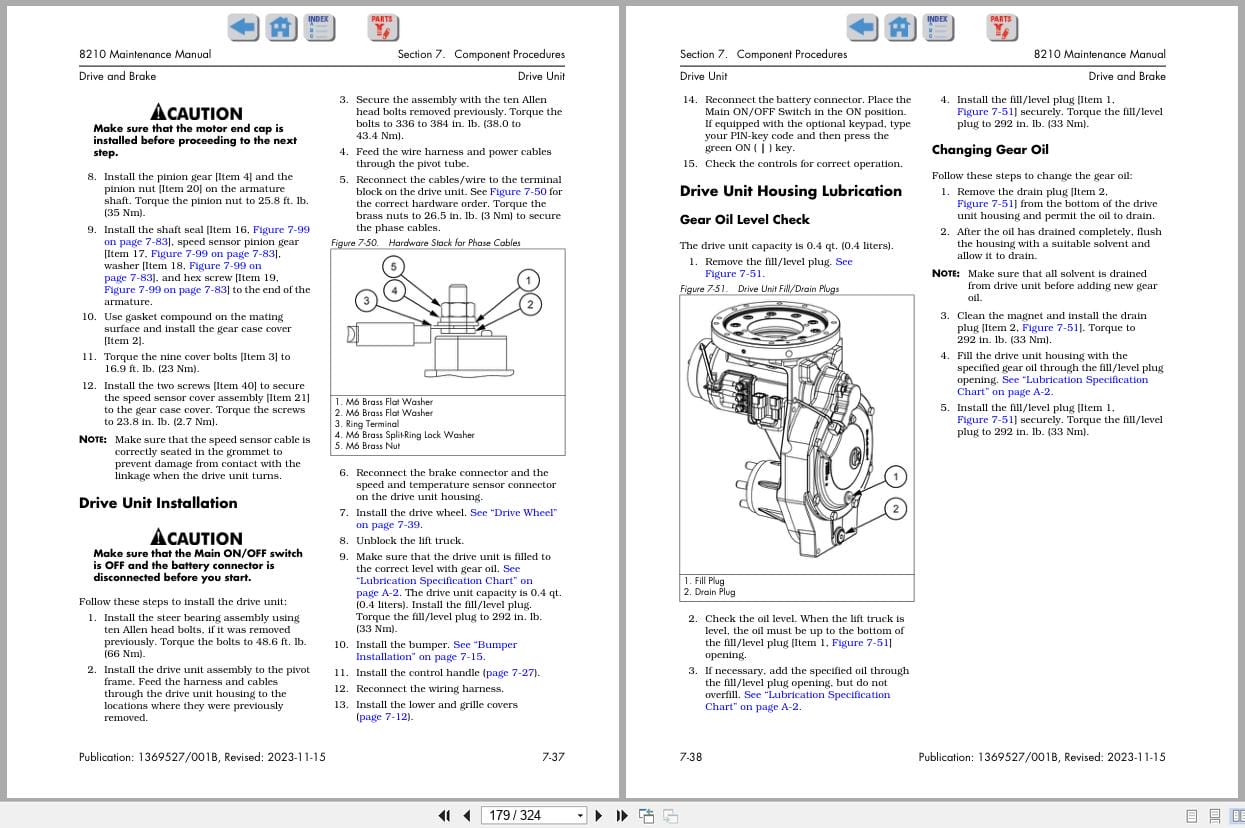
Task: Follow the '(page 7-27)' control handle link
Action: click(x=511, y=672)
